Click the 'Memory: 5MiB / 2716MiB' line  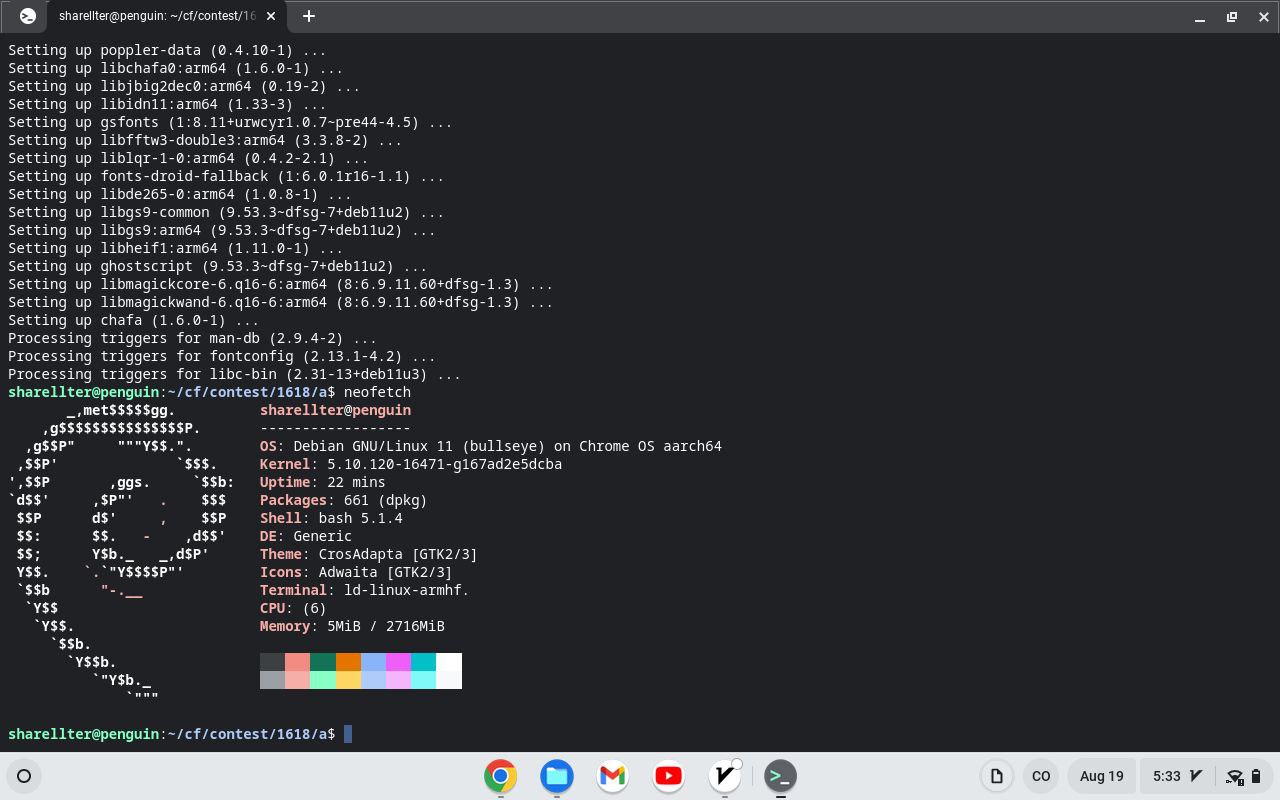pyautogui.click(x=352, y=626)
